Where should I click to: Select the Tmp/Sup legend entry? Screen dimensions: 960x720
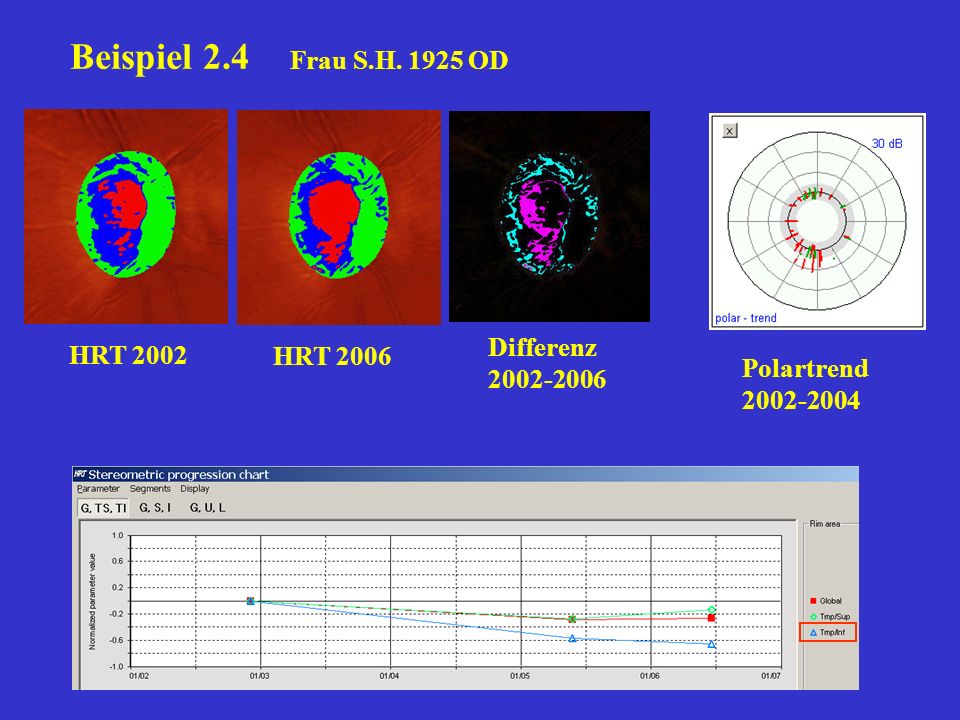830,617
